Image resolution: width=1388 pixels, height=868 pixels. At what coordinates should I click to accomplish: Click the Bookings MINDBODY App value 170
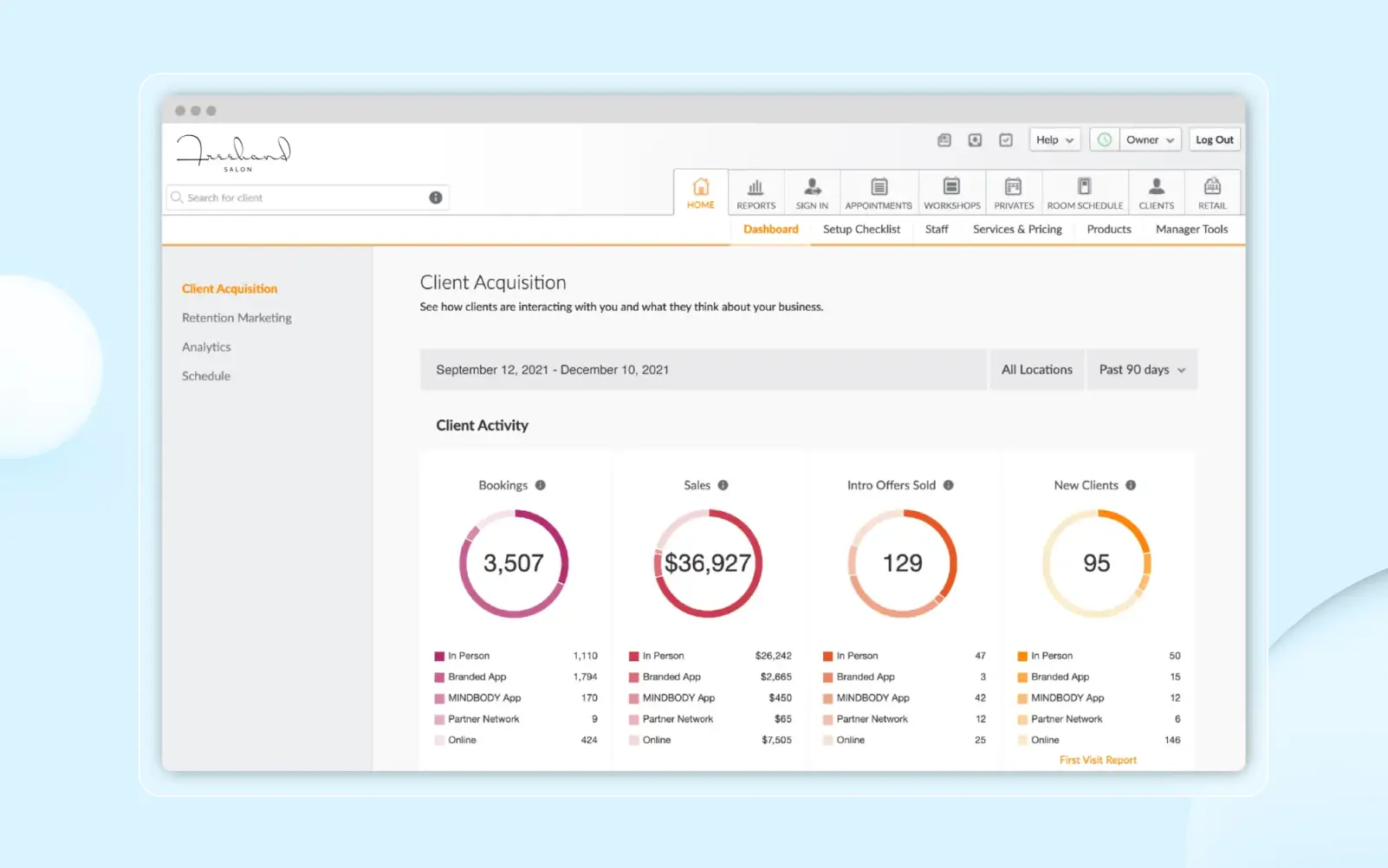point(589,698)
